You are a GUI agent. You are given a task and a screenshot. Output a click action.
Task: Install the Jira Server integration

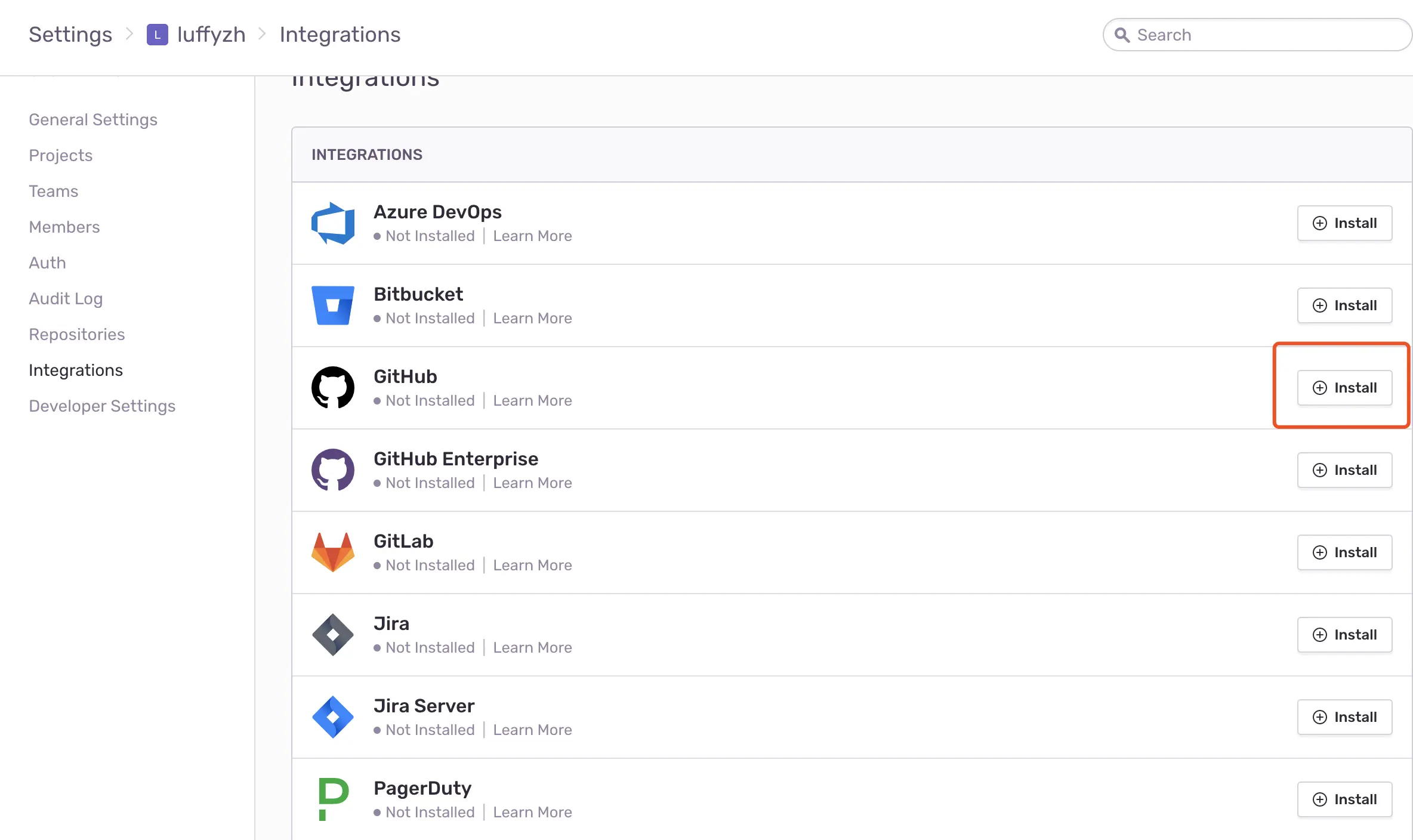click(x=1344, y=717)
